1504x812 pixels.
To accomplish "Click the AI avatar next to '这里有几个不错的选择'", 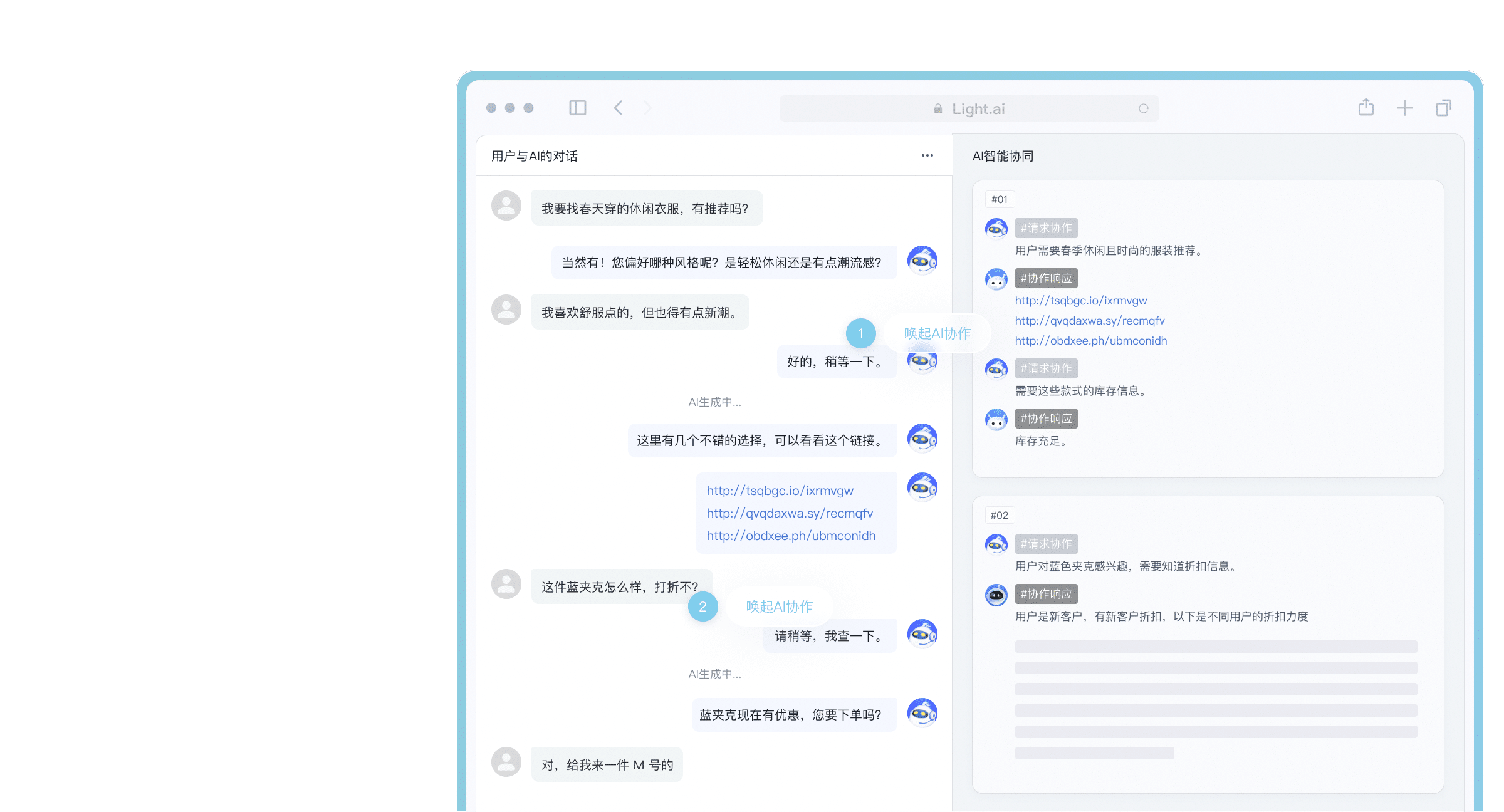I will [922, 439].
